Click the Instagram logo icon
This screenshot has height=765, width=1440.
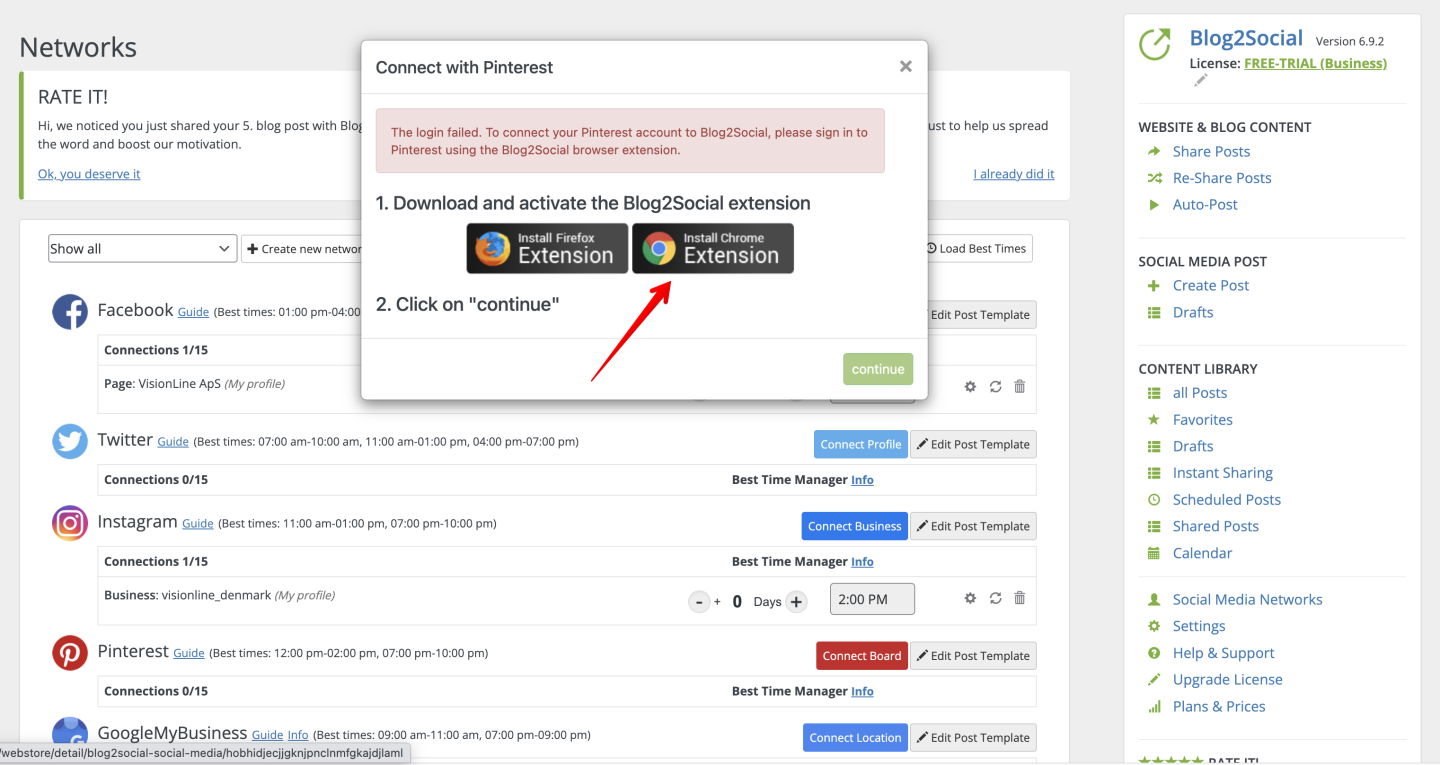(x=70, y=523)
